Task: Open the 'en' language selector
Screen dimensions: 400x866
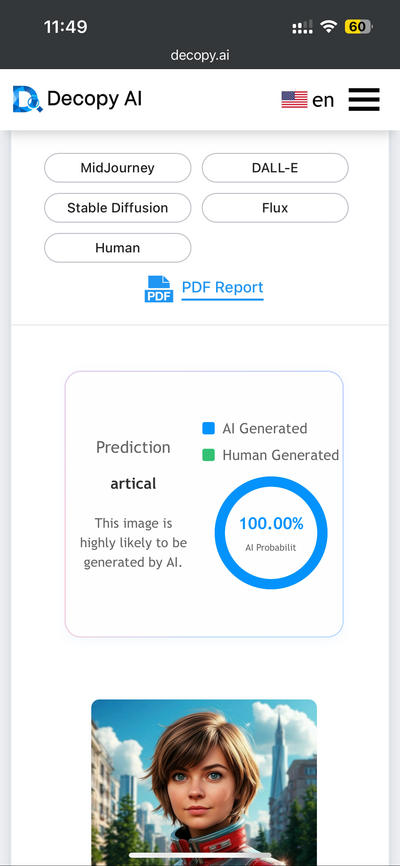Action: [x=323, y=100]
